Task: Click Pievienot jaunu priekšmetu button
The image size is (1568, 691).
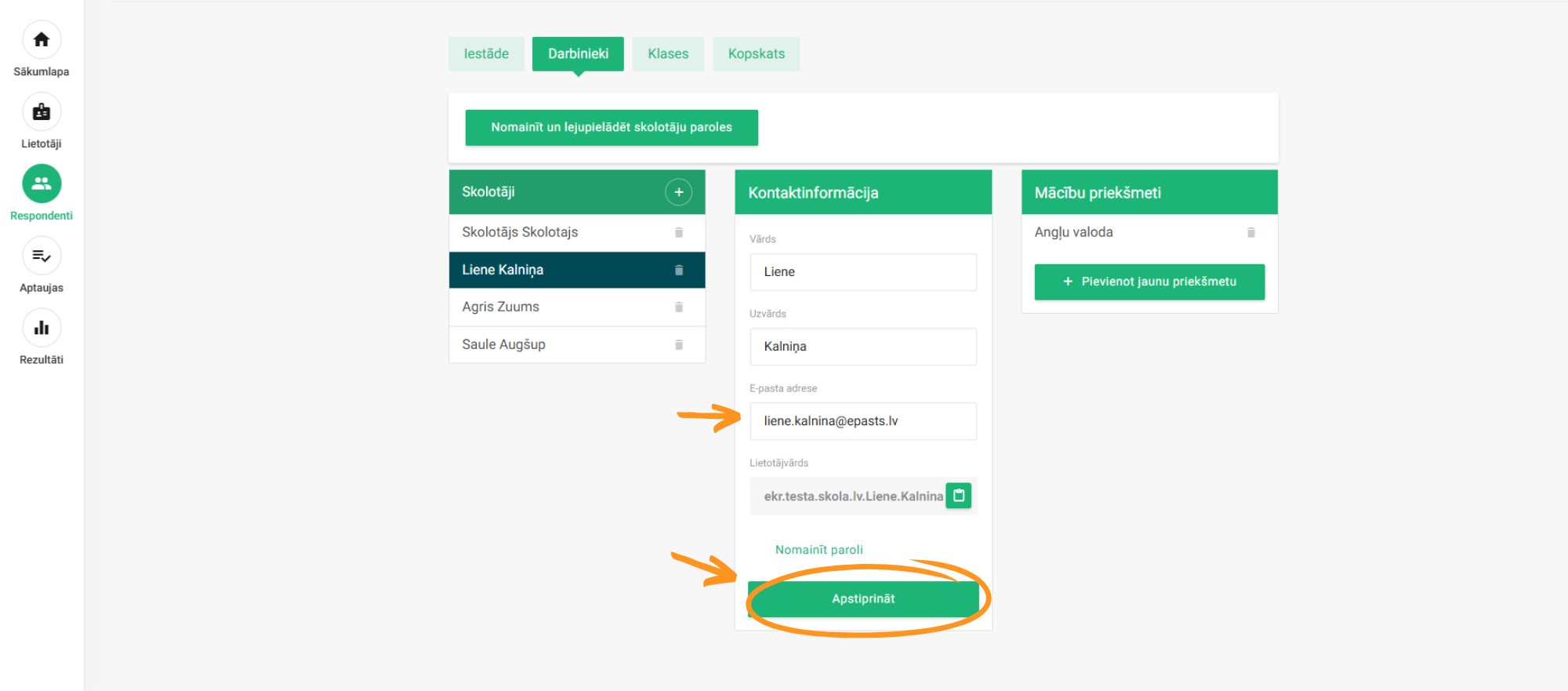Action: click(1149, 282)
